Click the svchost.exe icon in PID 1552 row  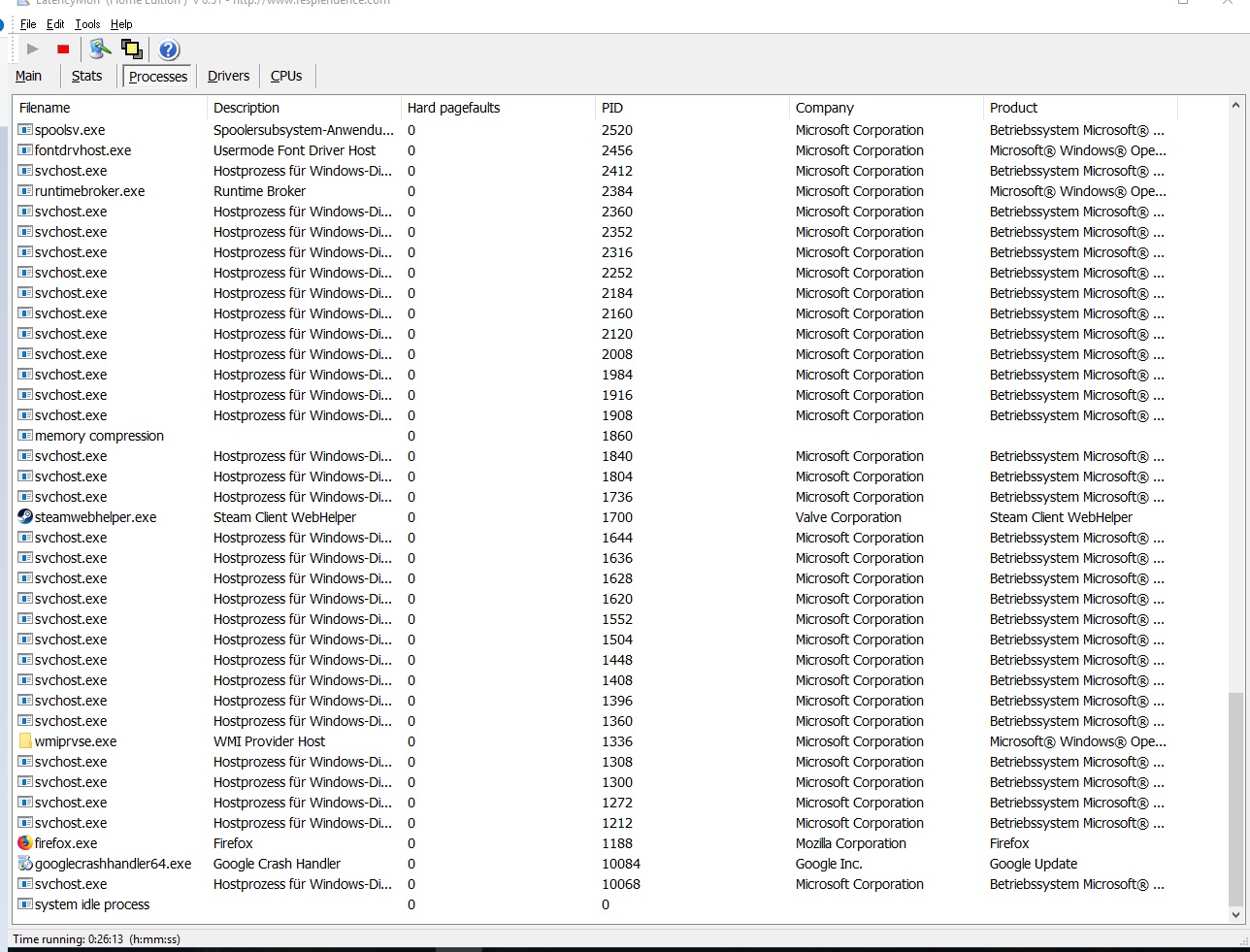coord(25,619)
